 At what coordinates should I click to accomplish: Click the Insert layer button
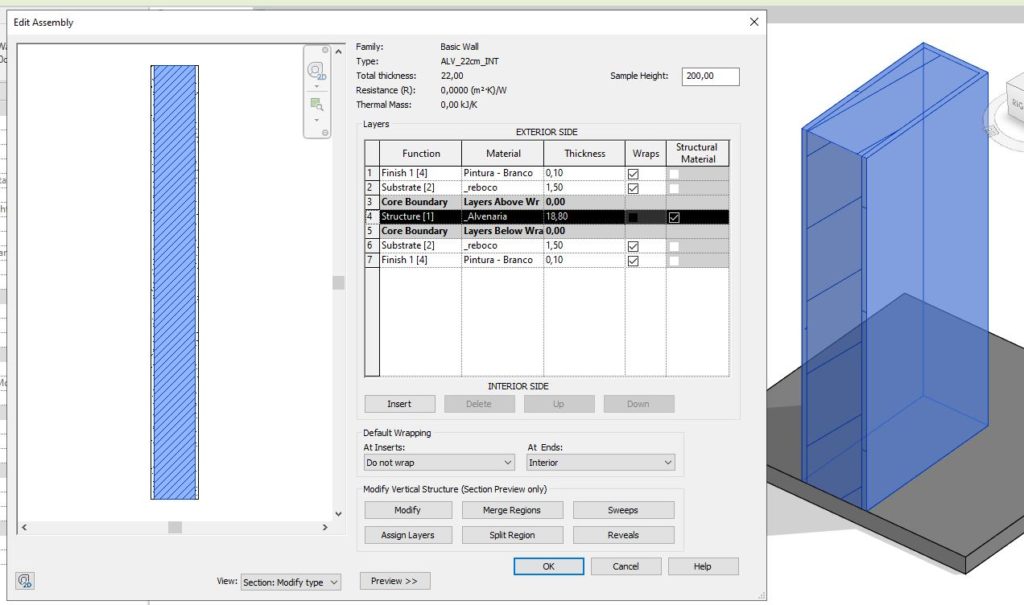click(x=400, y=404)
